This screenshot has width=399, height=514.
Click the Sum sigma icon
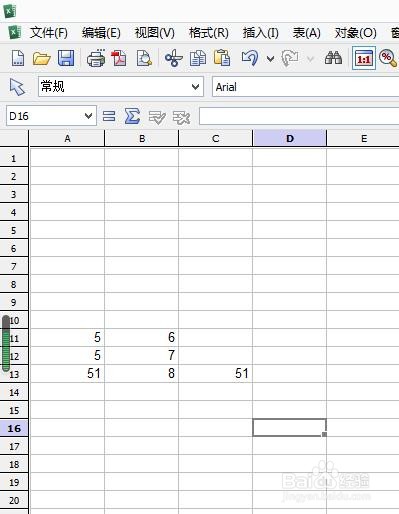[x=132, y=116]
